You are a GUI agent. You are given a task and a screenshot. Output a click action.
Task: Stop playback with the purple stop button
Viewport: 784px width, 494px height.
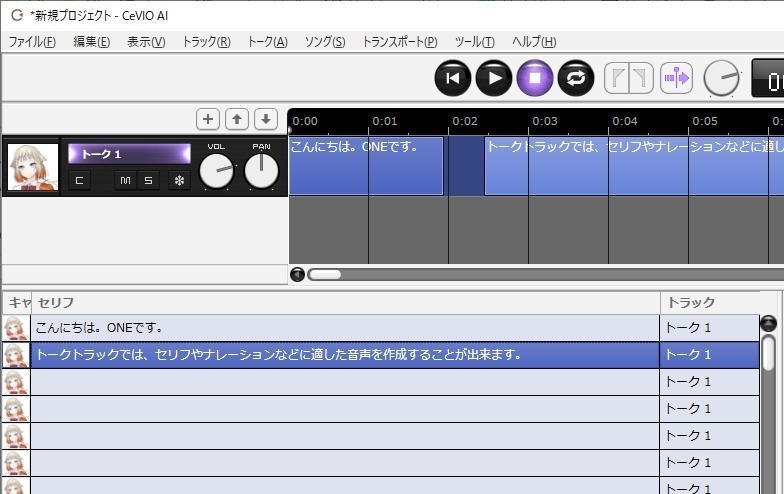(x=535, y=78)
